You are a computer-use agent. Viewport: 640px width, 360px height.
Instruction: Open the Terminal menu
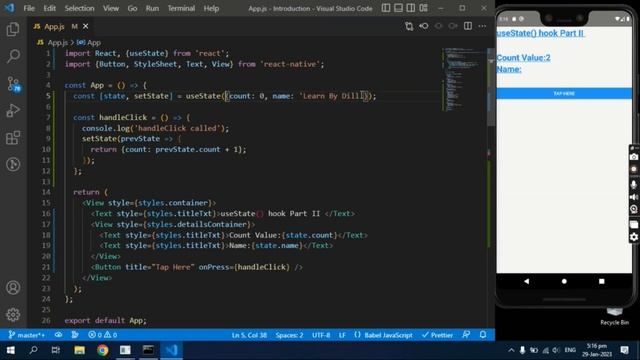181,8
